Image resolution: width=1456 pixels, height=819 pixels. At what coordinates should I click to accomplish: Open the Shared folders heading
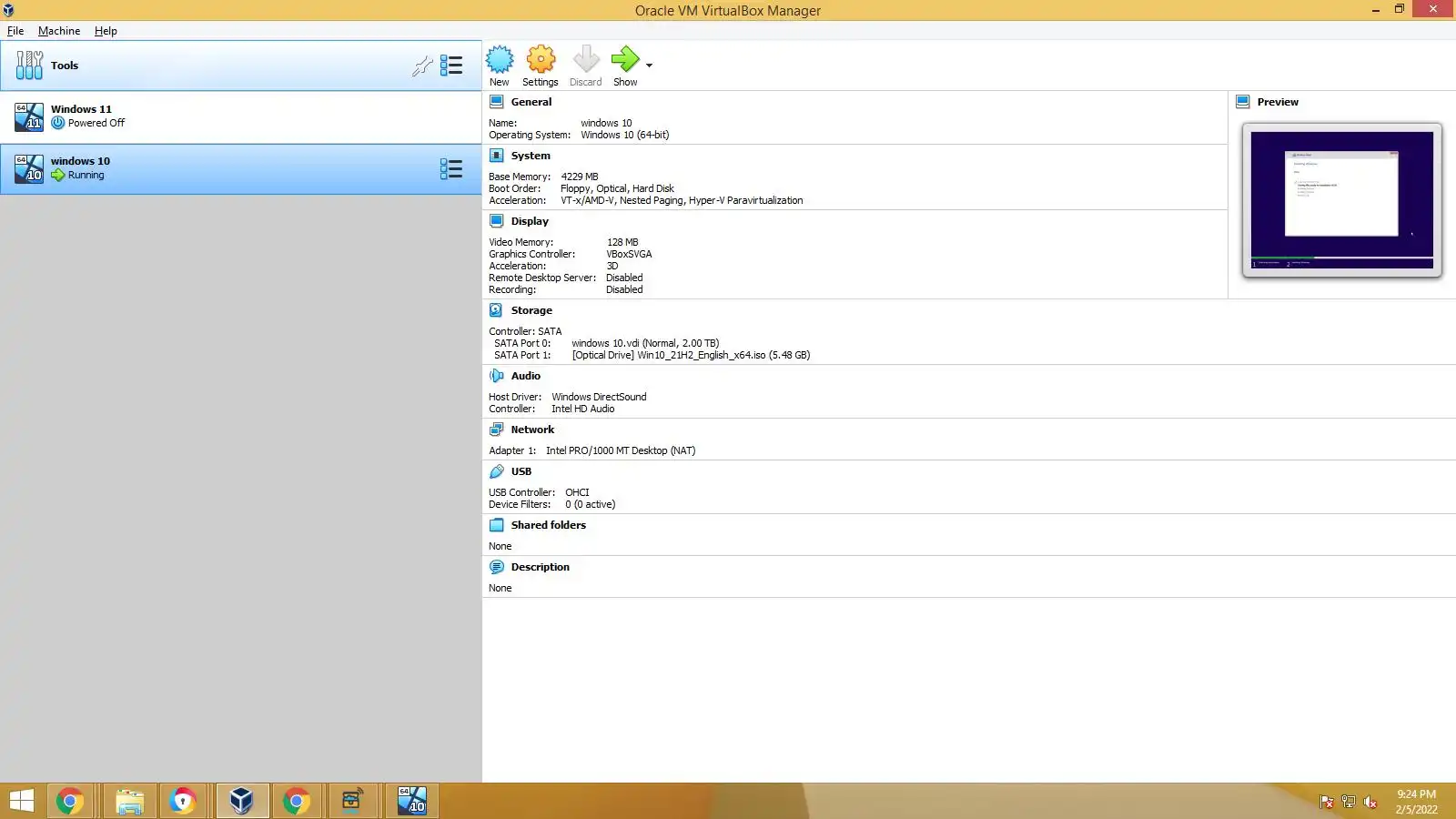tap(549, 525)
